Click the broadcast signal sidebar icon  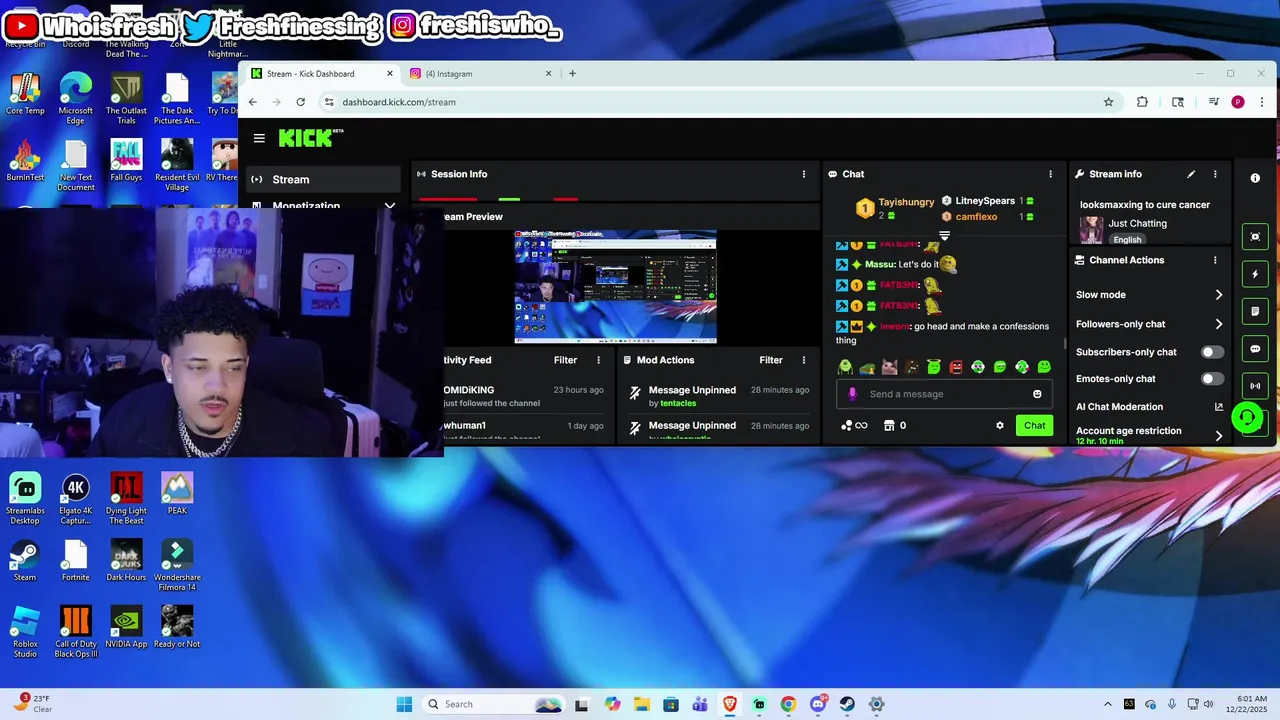tap(1255, 386)
